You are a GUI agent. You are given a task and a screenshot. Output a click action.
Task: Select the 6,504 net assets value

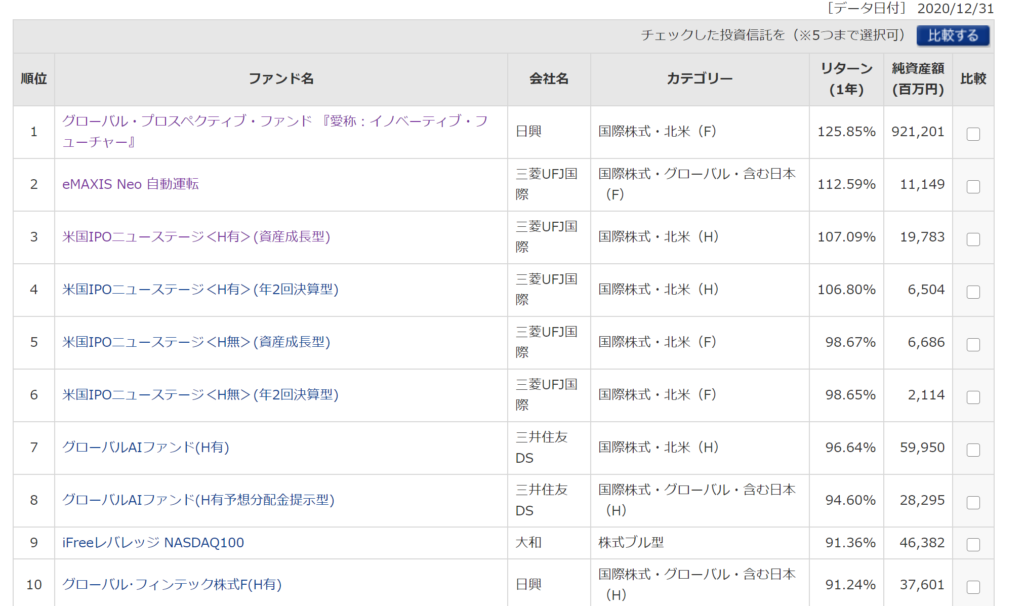926,289
